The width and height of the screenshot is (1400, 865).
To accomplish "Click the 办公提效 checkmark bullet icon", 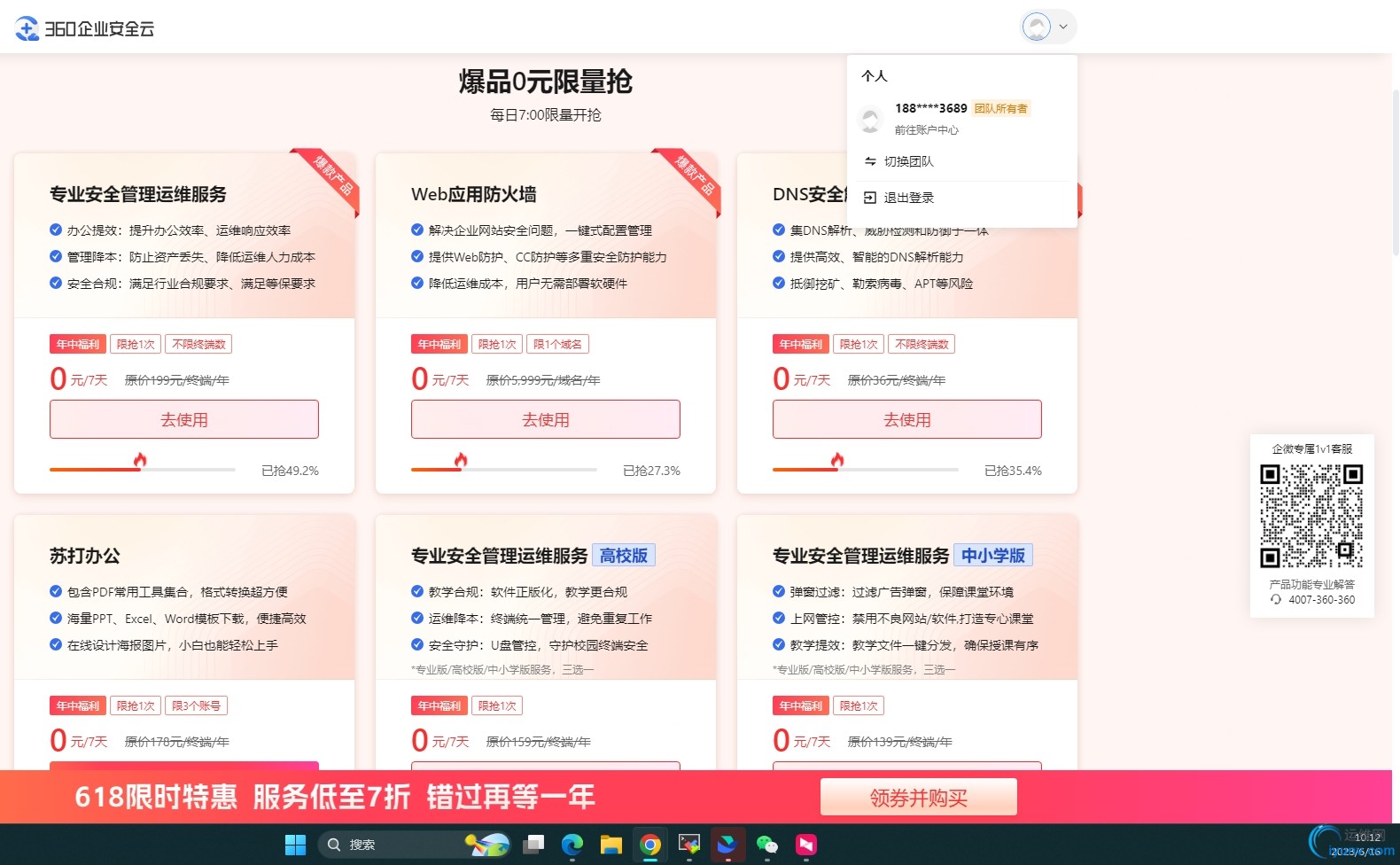I will point(56,230).
